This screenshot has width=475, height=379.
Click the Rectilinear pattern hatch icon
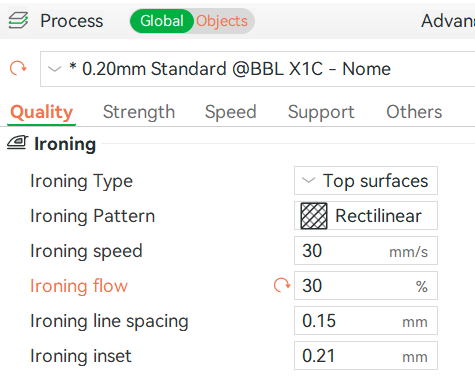(x=314, y=216)
